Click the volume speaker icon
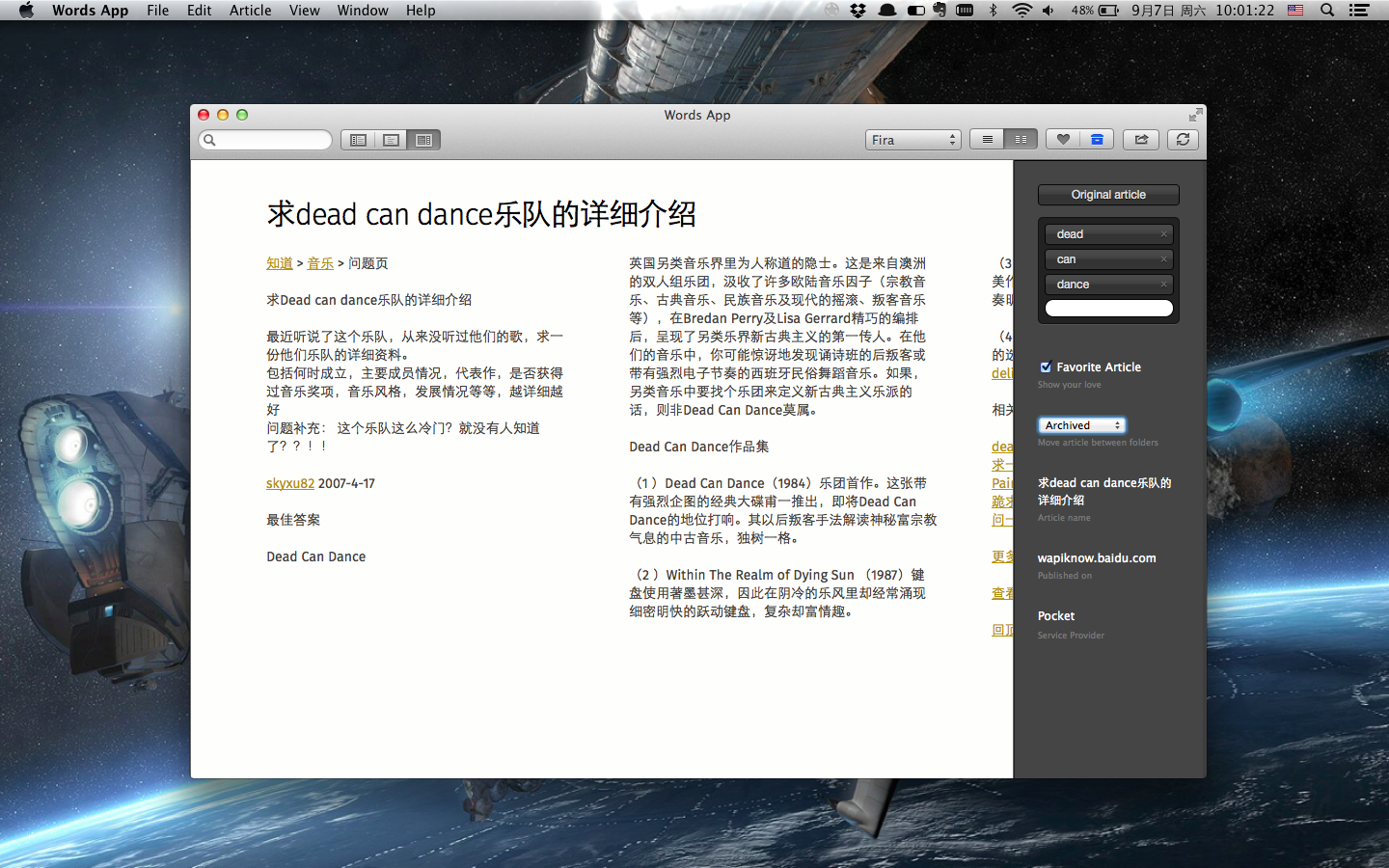 tap(1049, 11)
